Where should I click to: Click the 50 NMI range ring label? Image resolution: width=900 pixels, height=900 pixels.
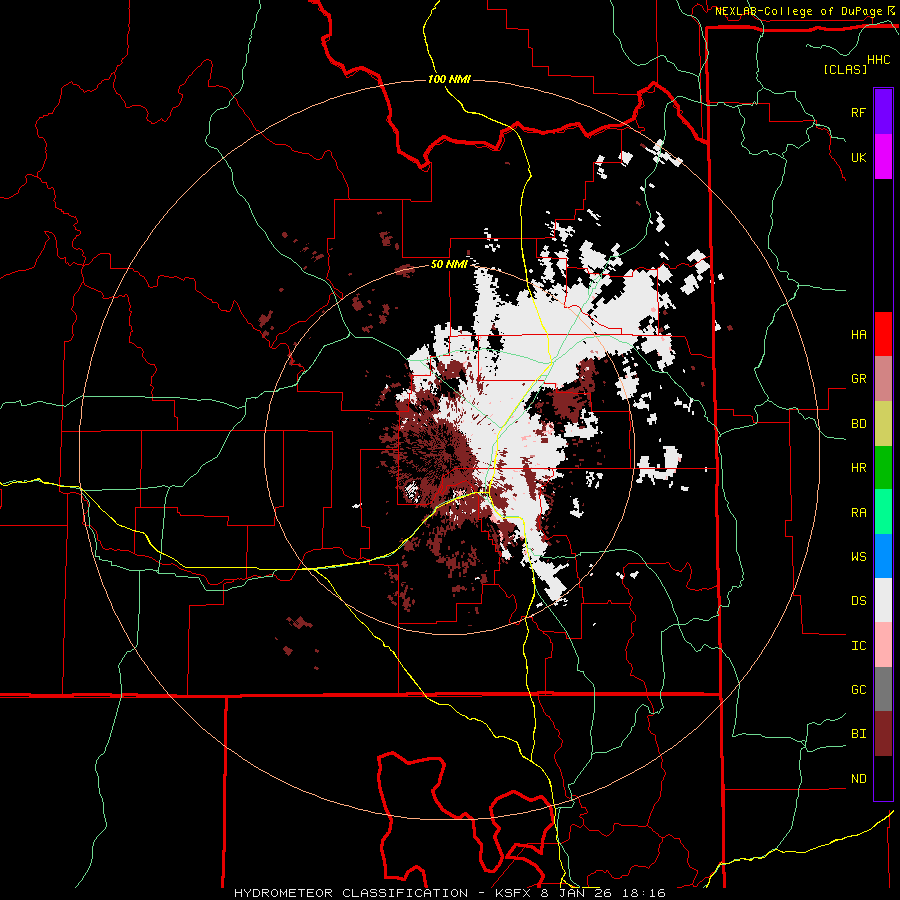(x=449, y=264)
